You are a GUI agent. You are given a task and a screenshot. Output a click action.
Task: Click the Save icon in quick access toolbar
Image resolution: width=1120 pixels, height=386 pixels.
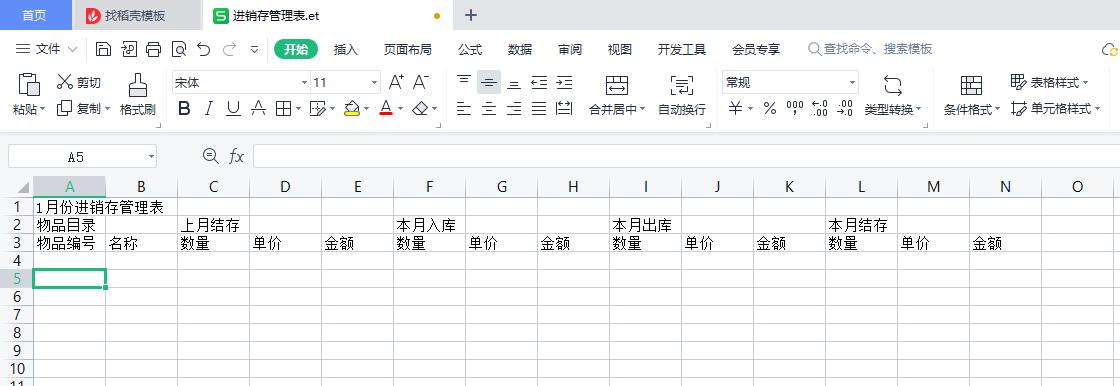point(104,49)
